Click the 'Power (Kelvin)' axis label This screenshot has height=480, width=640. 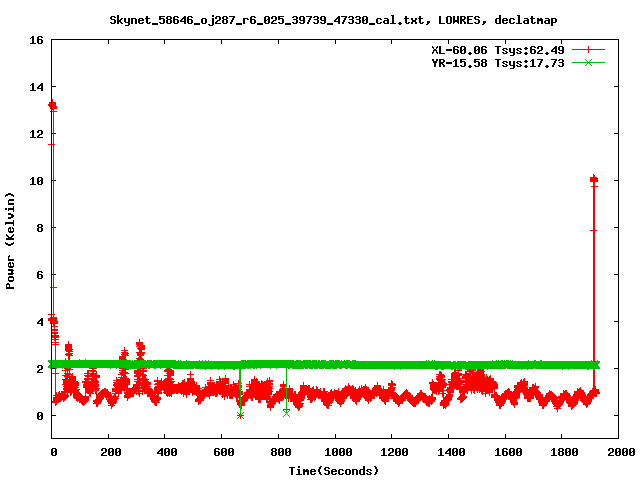(x=10, y=241)
